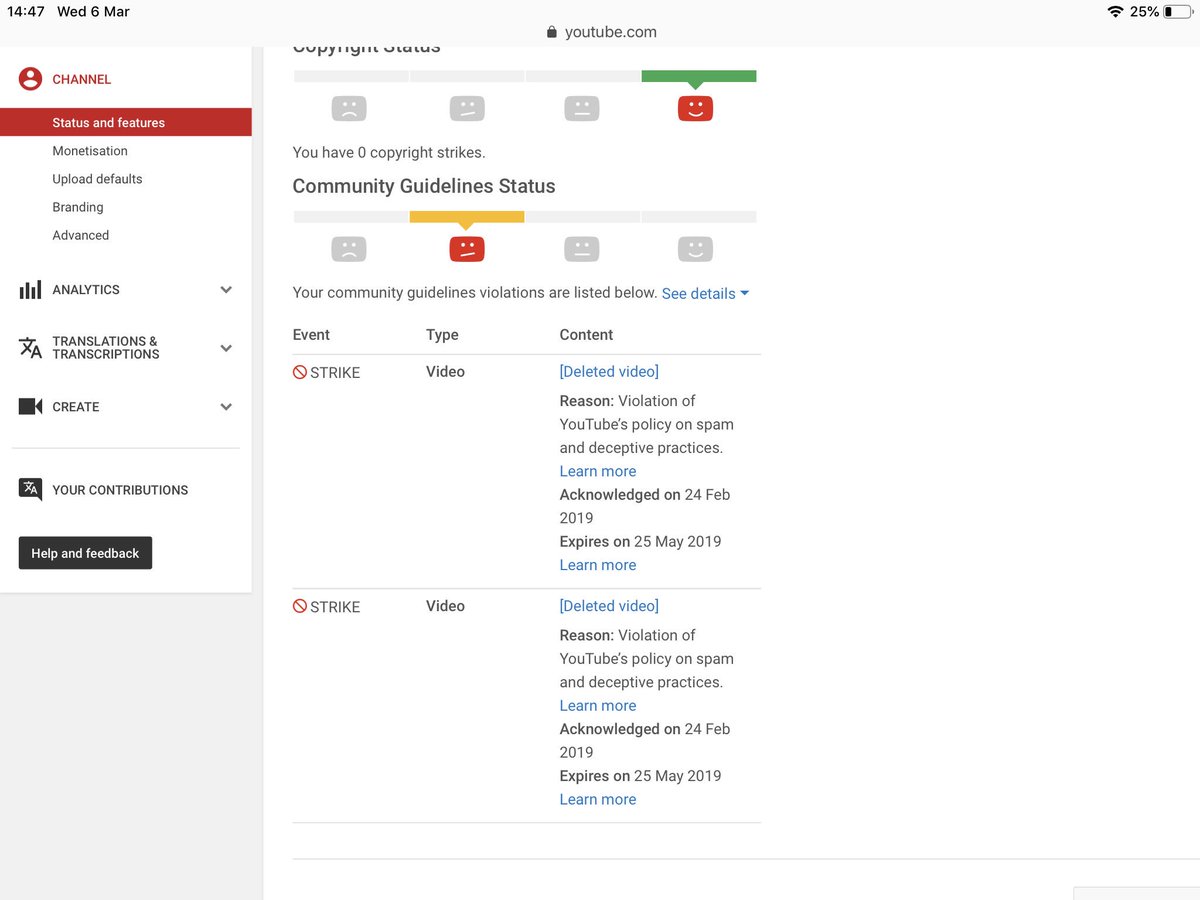Click Learn more below first strike expiry date
Screen dimensions: 1200x900
click(x=598, y=565)
